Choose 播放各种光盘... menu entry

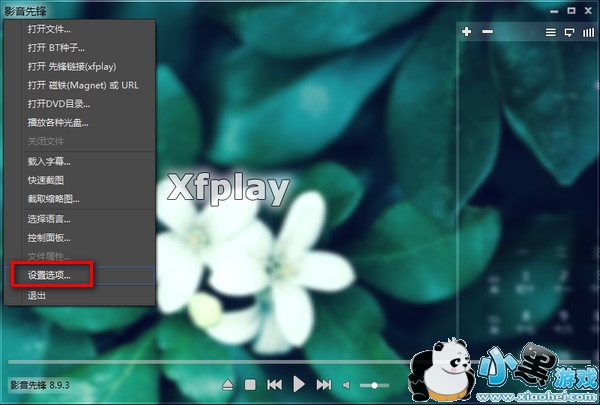tap(80, 122)
